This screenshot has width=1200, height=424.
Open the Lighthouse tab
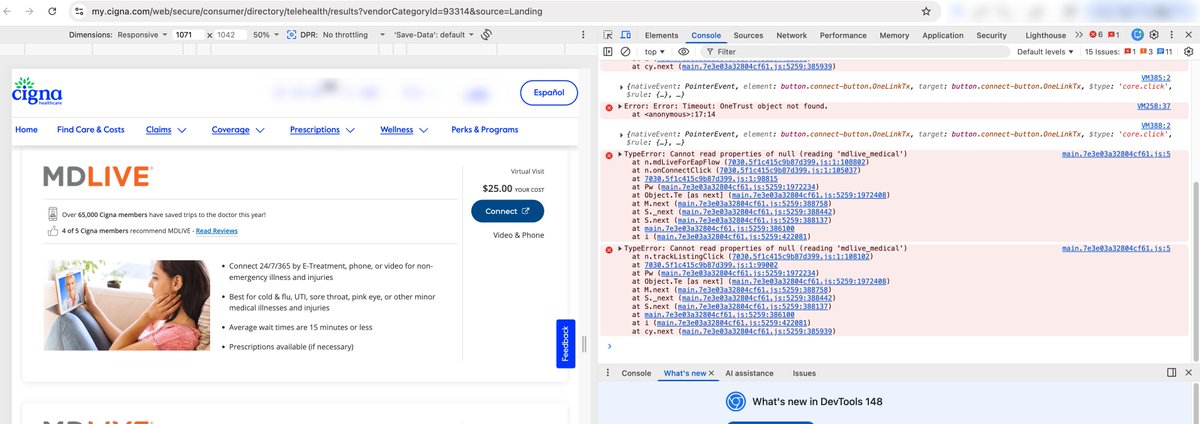coord(1044,35)
